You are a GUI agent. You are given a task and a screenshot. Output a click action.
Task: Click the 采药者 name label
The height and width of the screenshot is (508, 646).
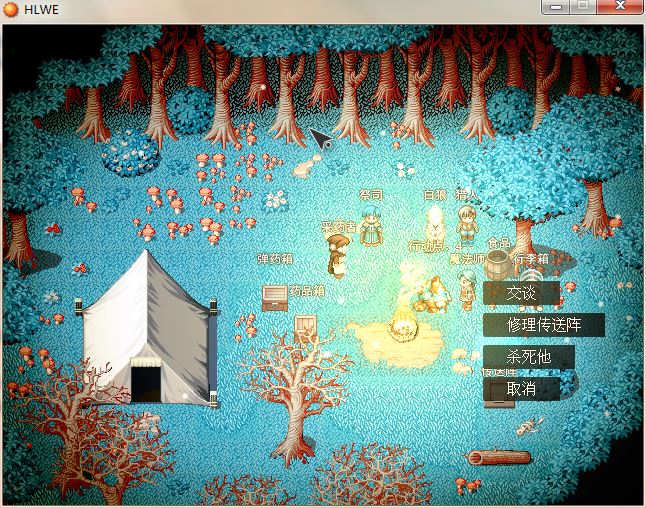pyautogui.click(x=339, y=227)
